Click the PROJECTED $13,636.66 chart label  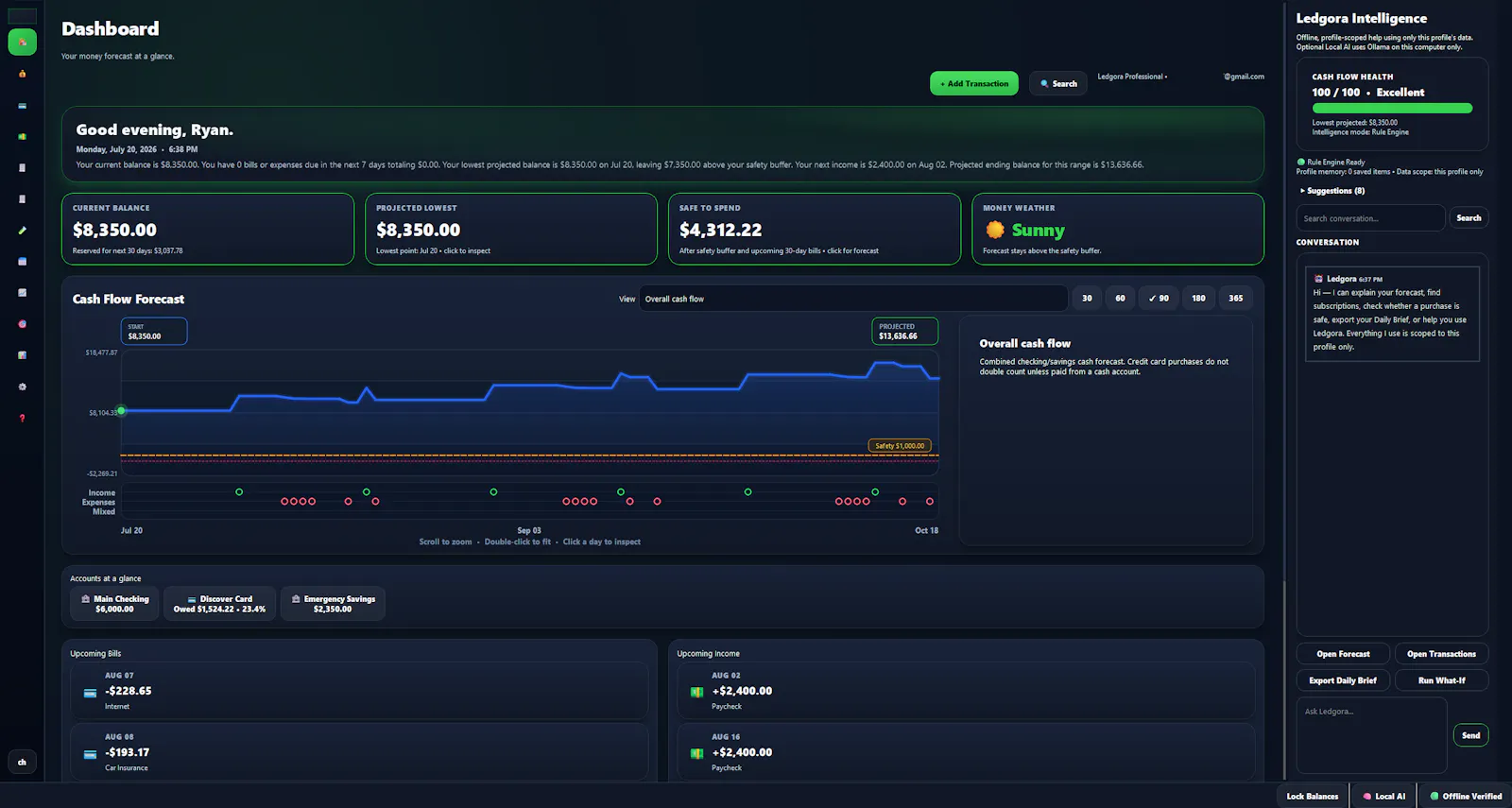(904, 331)
